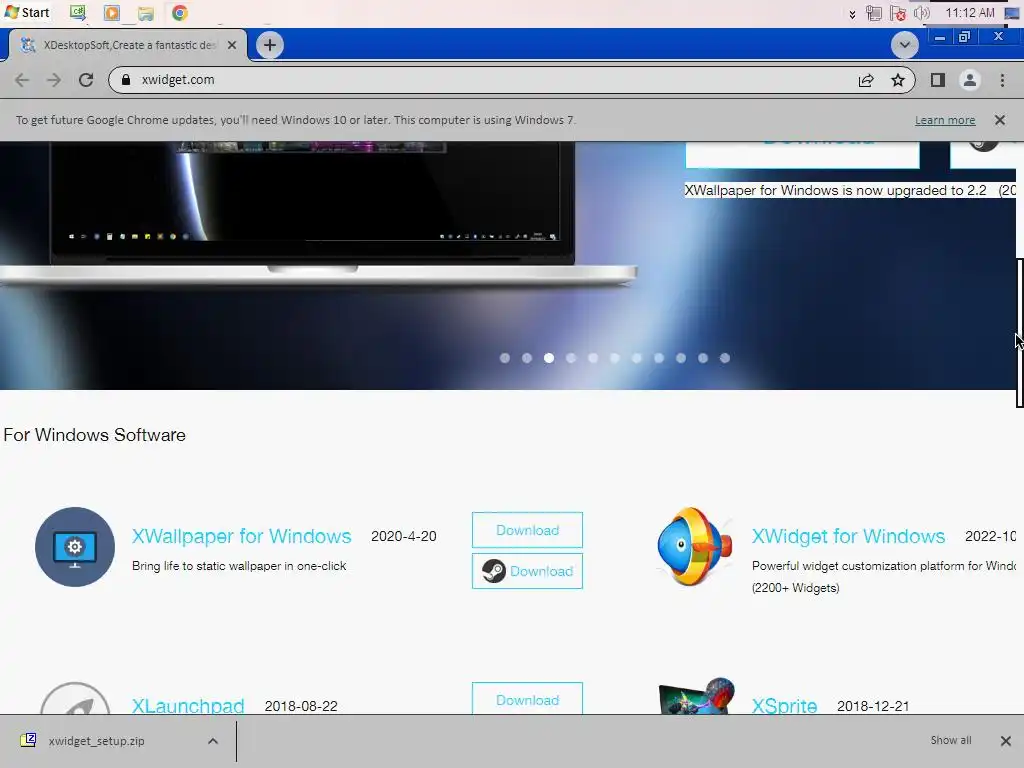Open the folder icon in the taskbar
Viewport: 1024px width, 768px height.
pyautogui.click(x=146, y=12)
